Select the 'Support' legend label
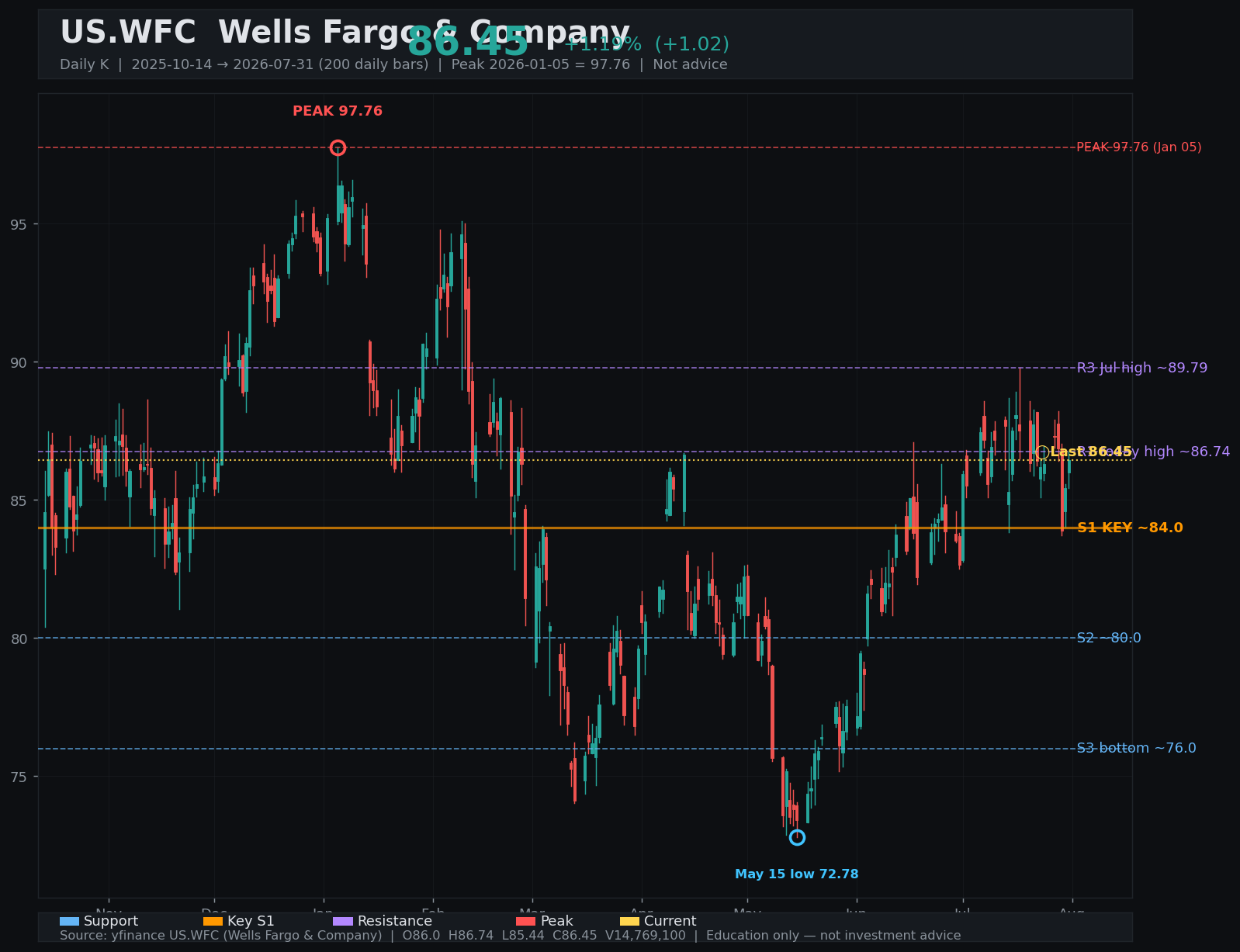 coord(111,921)
